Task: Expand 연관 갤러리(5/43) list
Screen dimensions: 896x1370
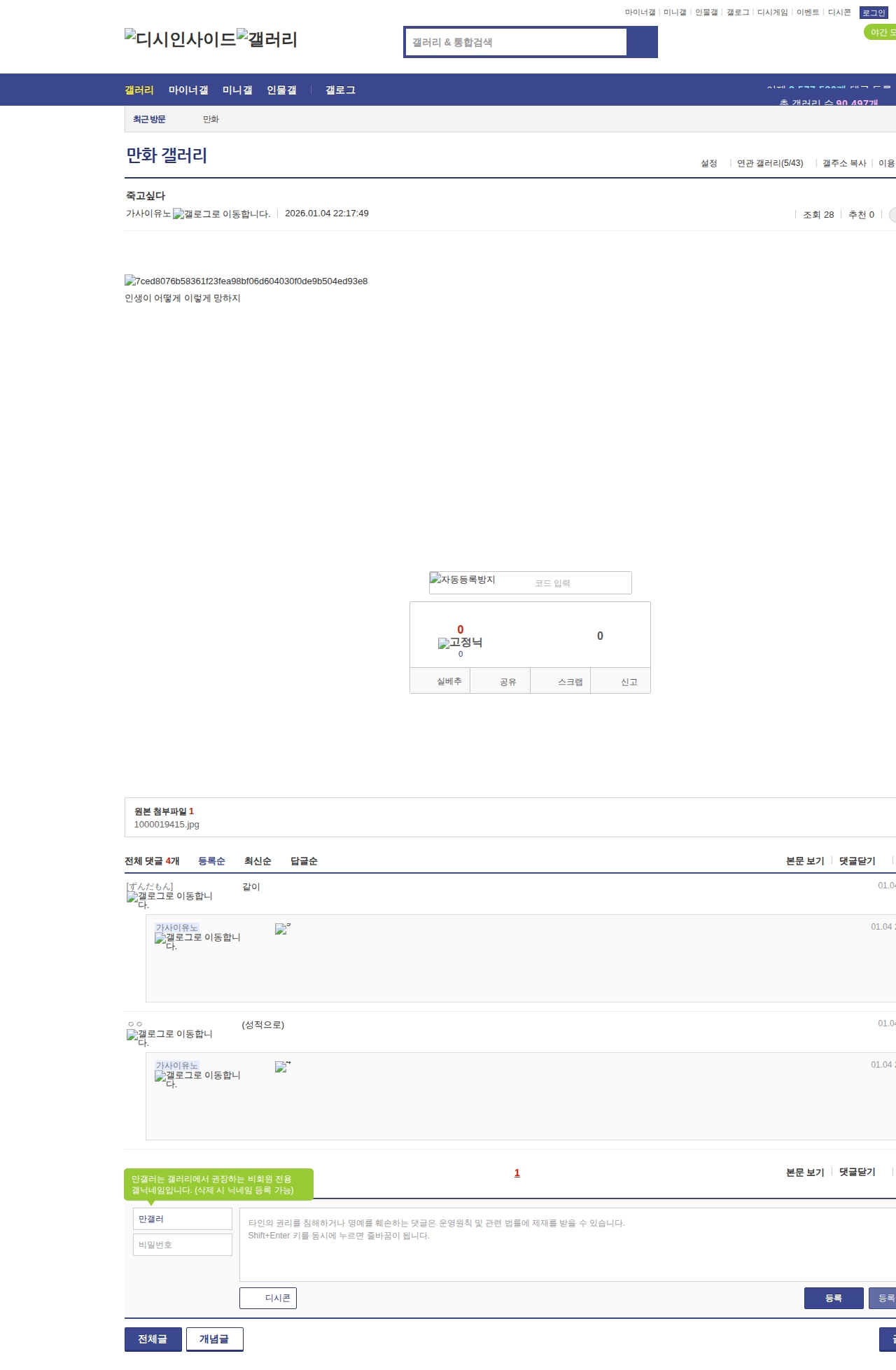Action: point(770,163)
